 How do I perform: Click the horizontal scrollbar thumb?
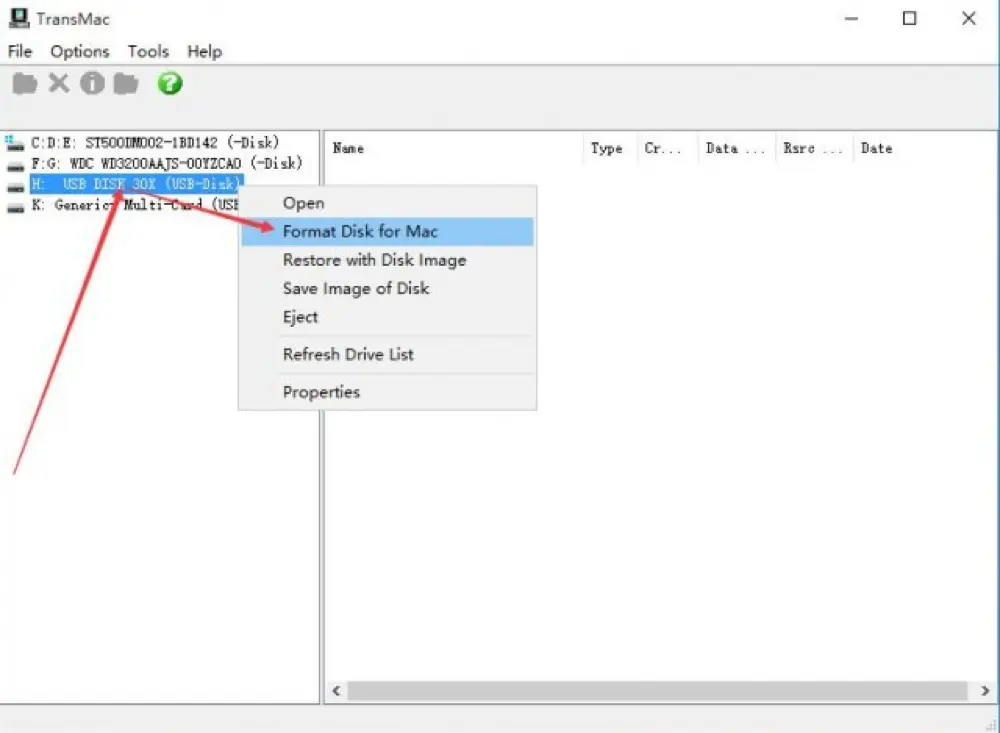click(x=657, y=691)
